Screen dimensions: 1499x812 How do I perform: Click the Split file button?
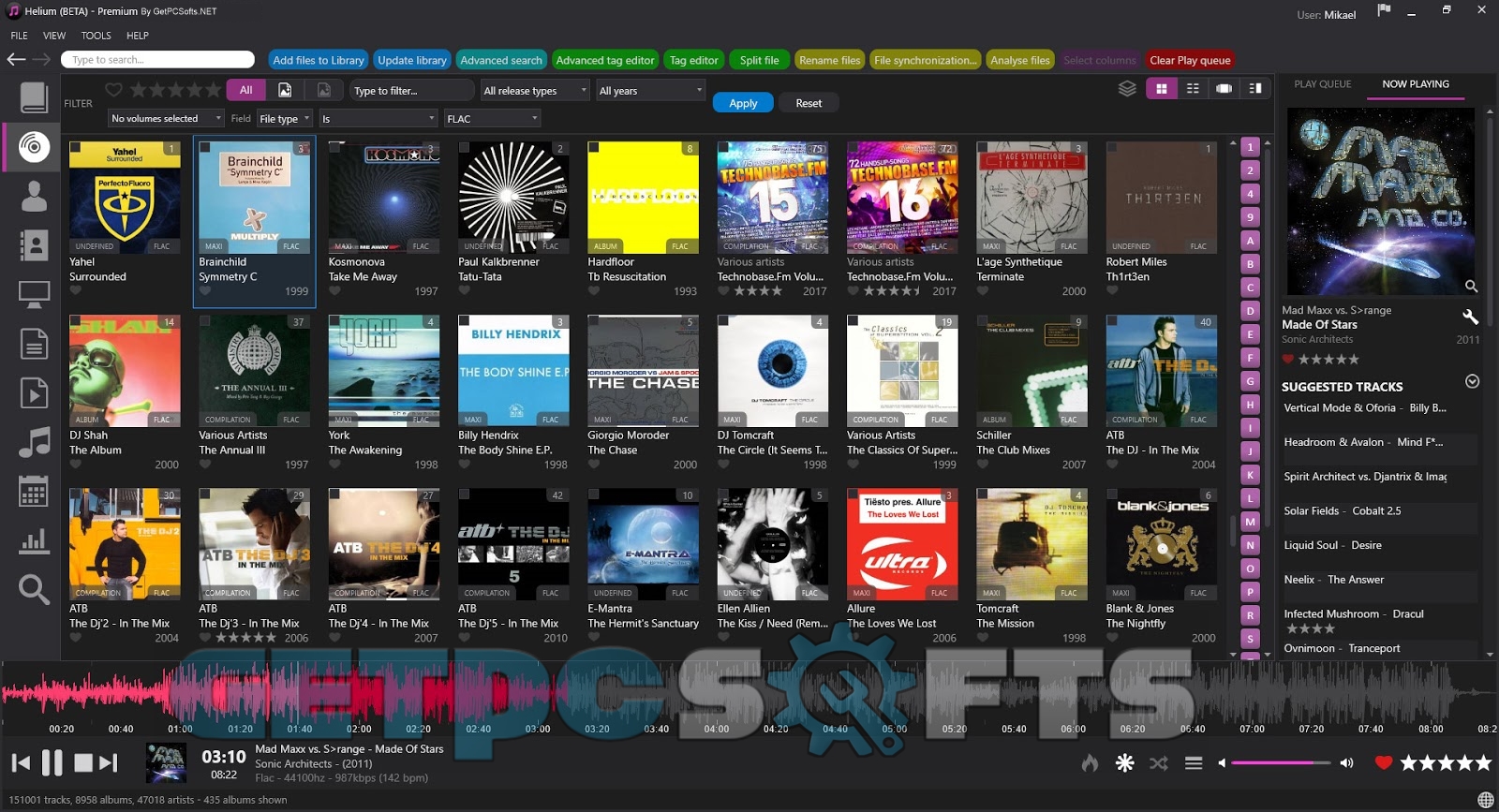click(759, 60)
